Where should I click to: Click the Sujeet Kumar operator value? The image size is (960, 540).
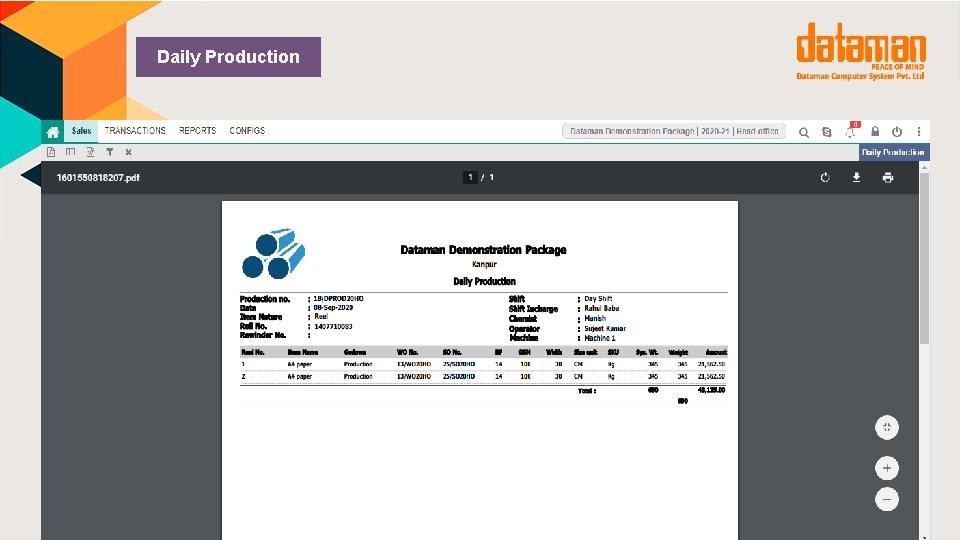click(x=605, y=329)
